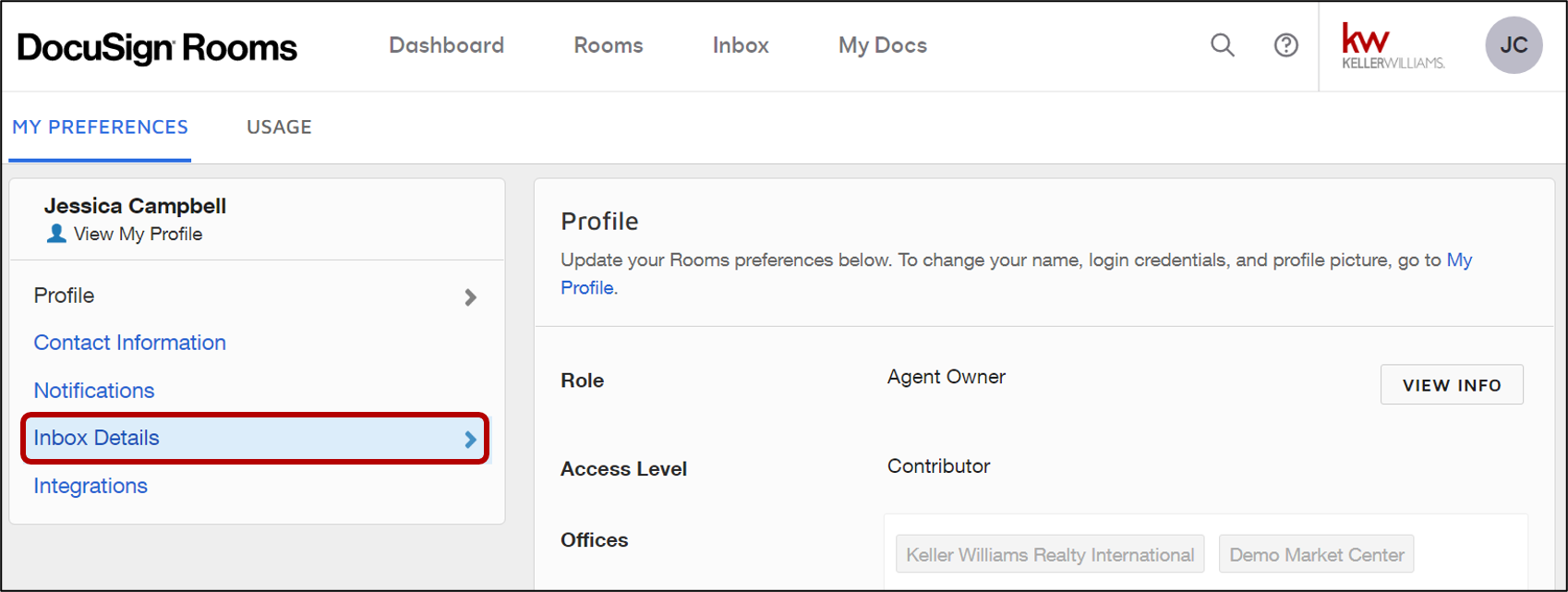1568x592 pixels.
Task: Click the Offices field label
Action: [595, 540]
